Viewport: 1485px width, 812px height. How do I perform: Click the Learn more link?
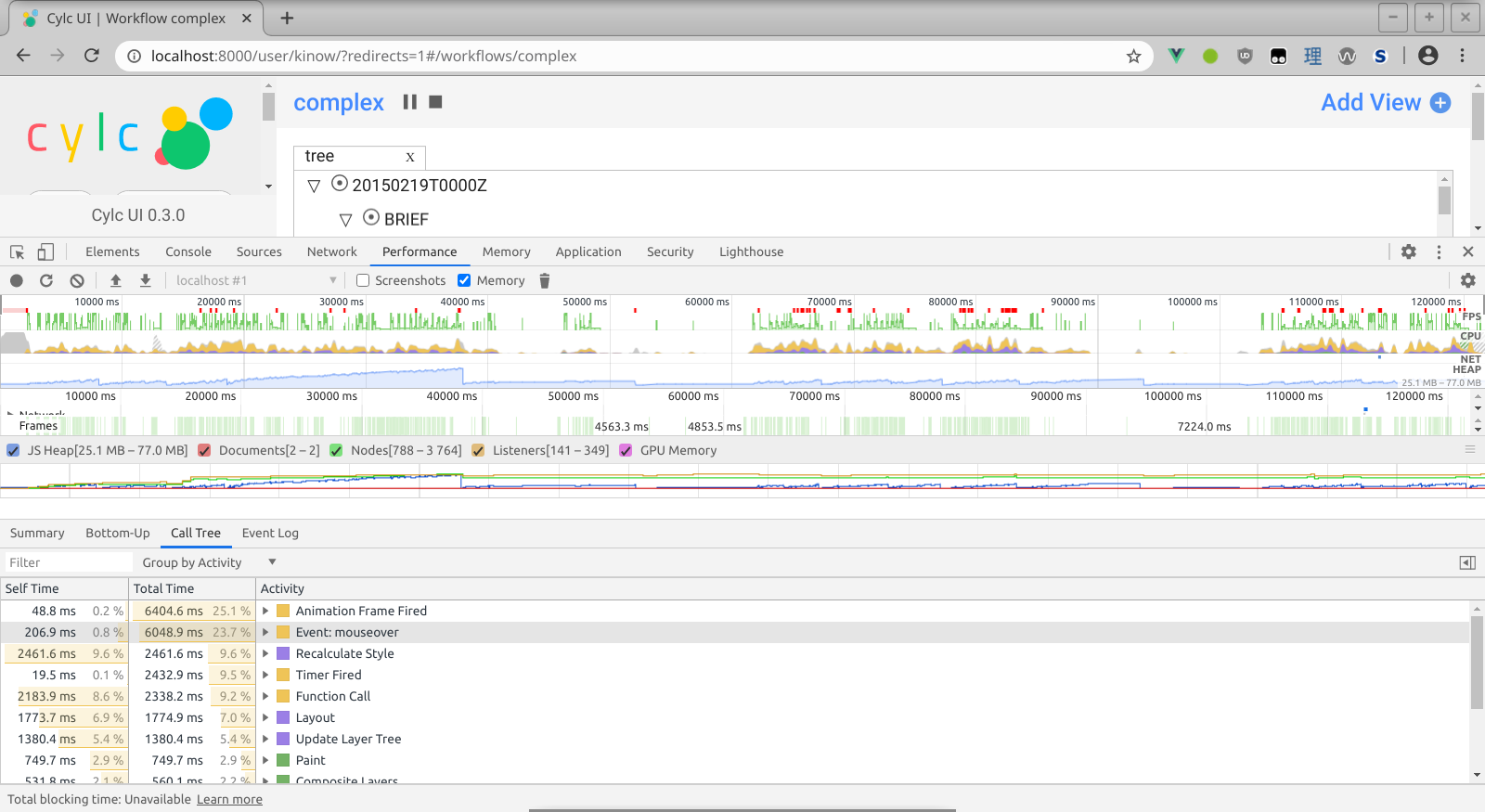click(x=229, y=799)
